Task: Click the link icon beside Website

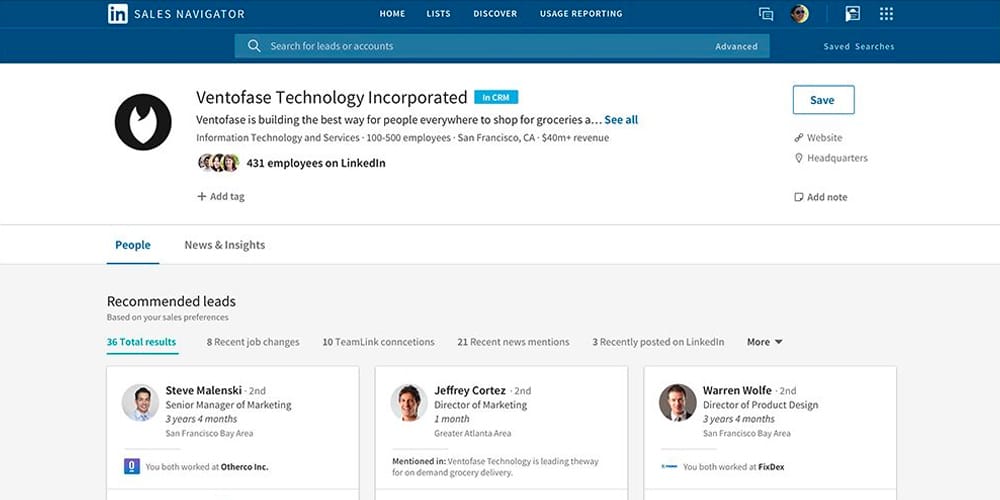Action: pyautogui.click(x=798, y=138)
